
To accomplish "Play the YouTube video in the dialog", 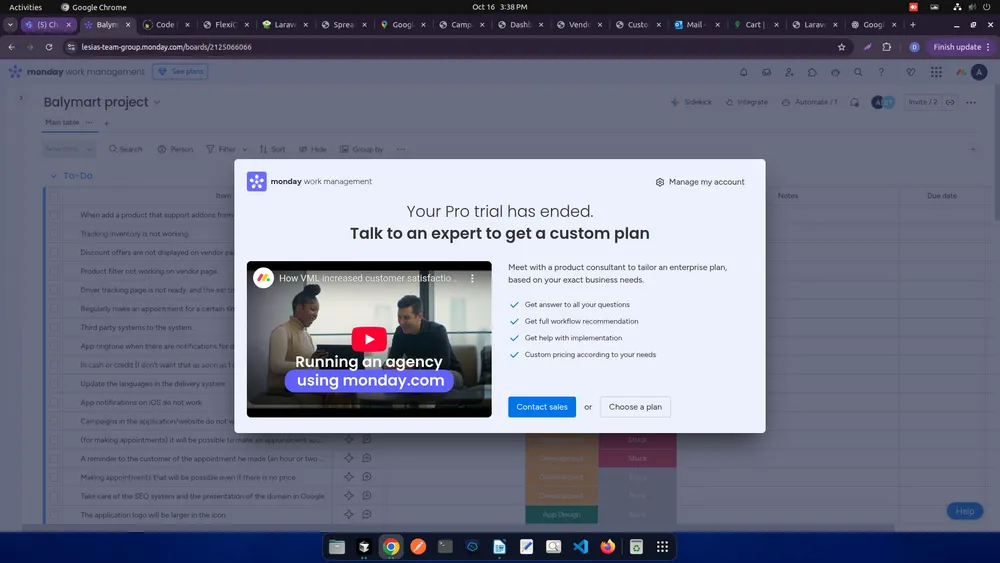I will click(369, 339).
